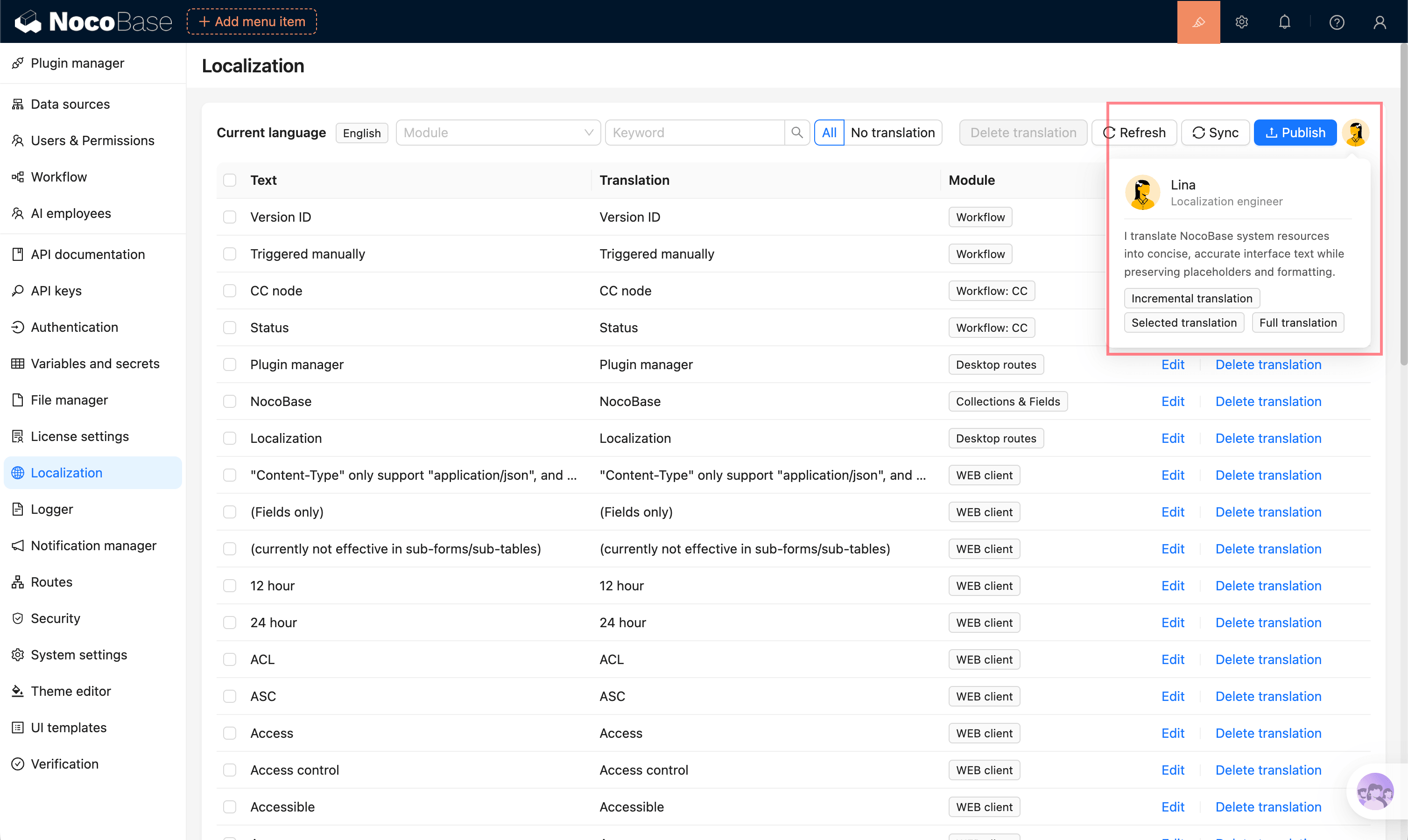The height and width of the screenshot is (840, 1408).
Task: Open the help question mark icon
Action: point(1337,21)
